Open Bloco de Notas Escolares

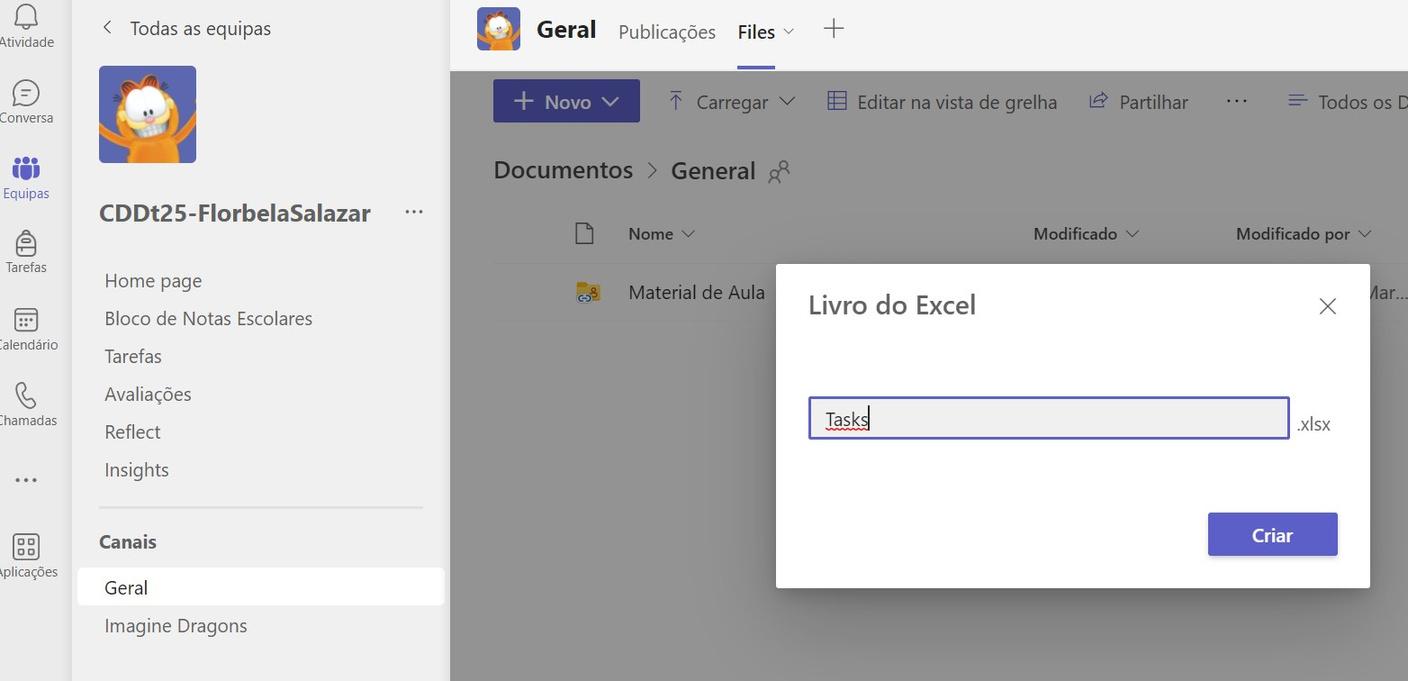point(208,319)
